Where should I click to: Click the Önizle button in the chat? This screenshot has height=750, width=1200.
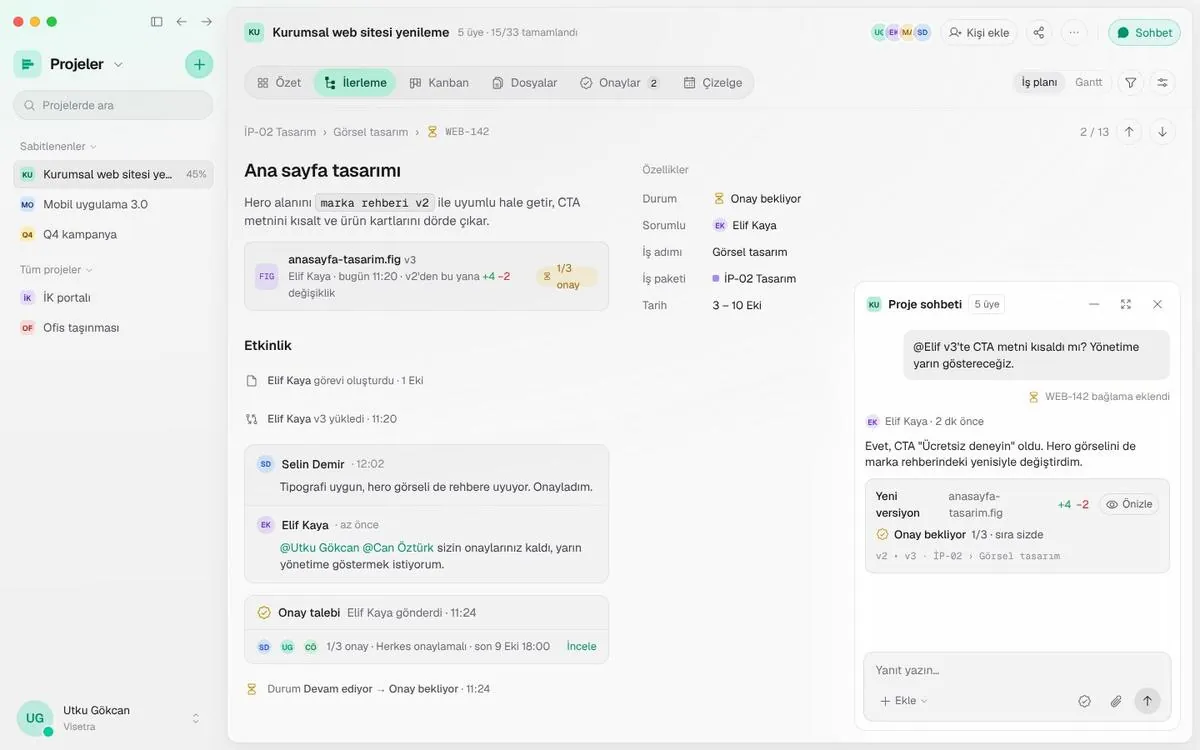(x=1129, y=505)
